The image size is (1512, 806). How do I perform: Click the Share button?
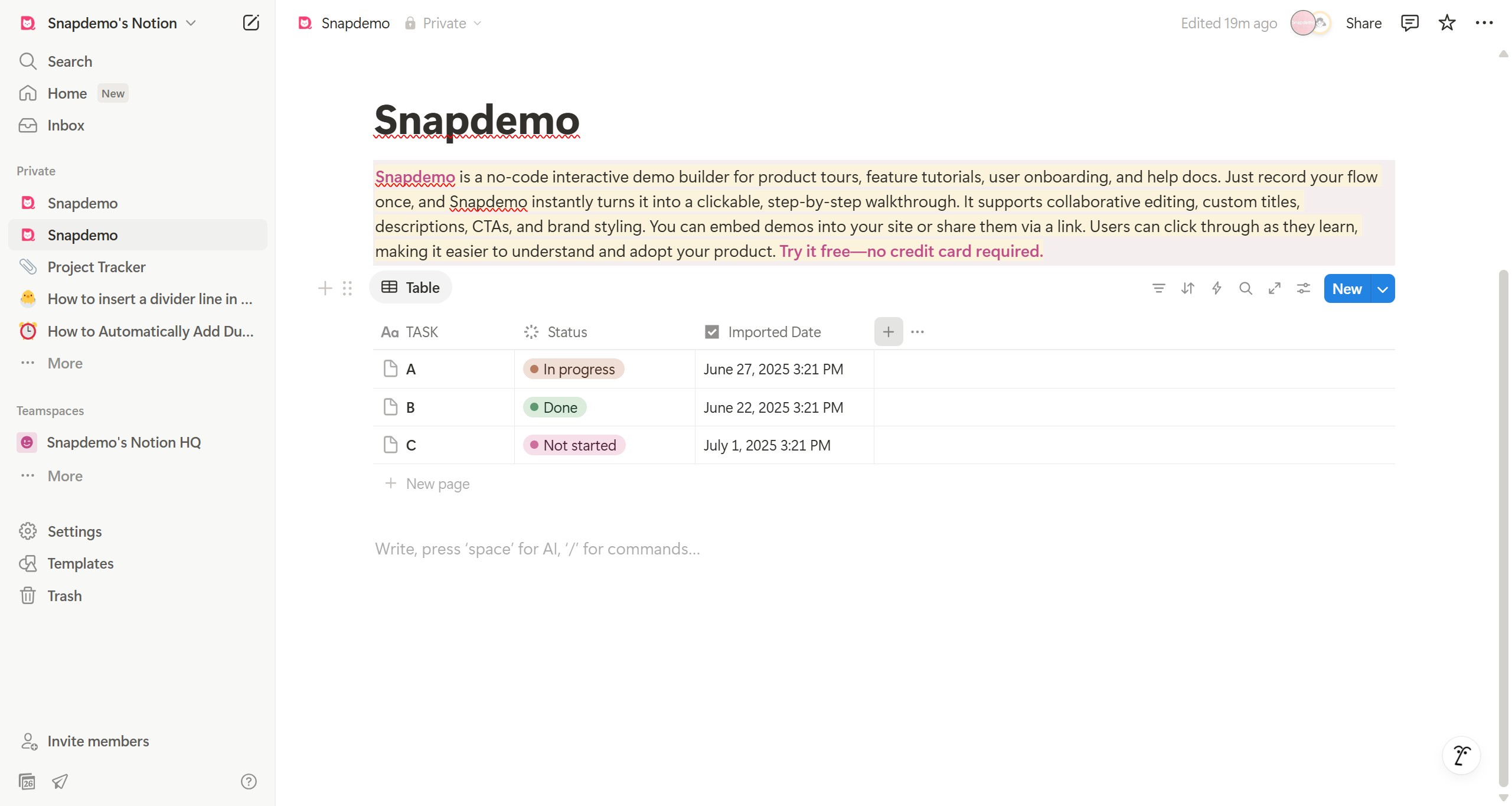tap(1363, 23)
